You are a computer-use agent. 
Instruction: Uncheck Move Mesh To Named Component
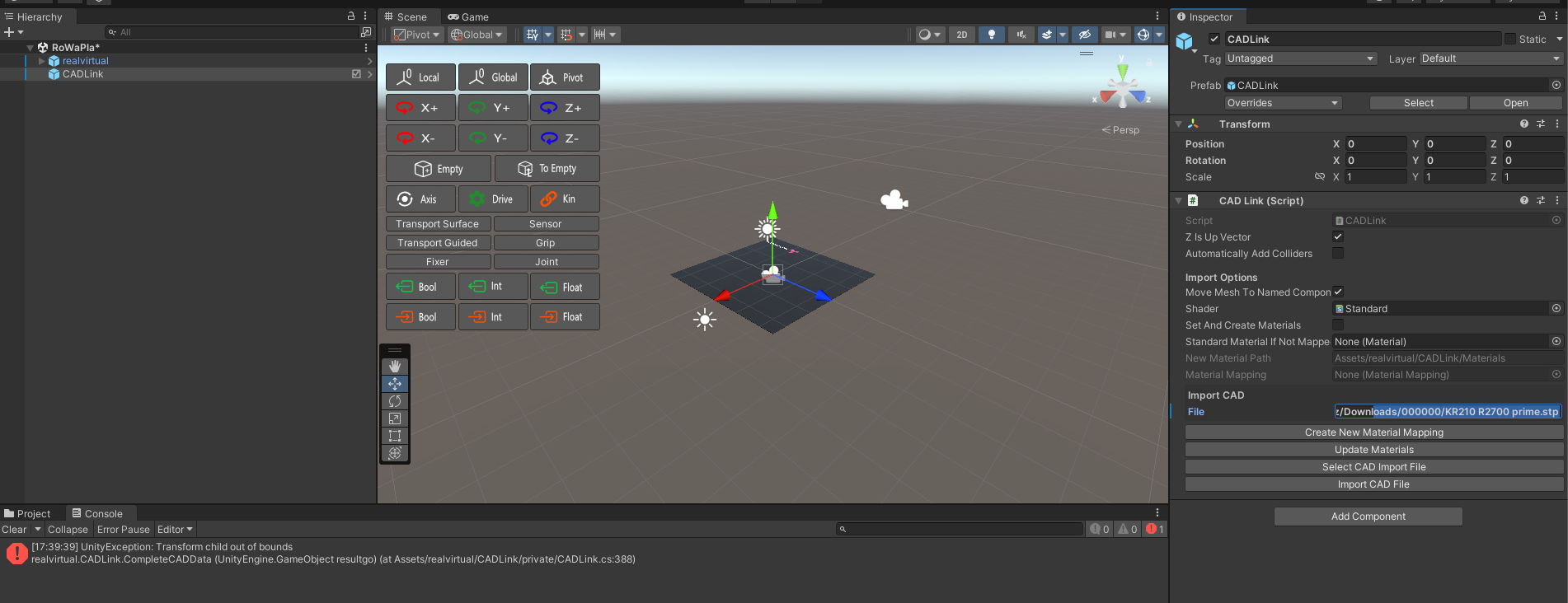1338,292
